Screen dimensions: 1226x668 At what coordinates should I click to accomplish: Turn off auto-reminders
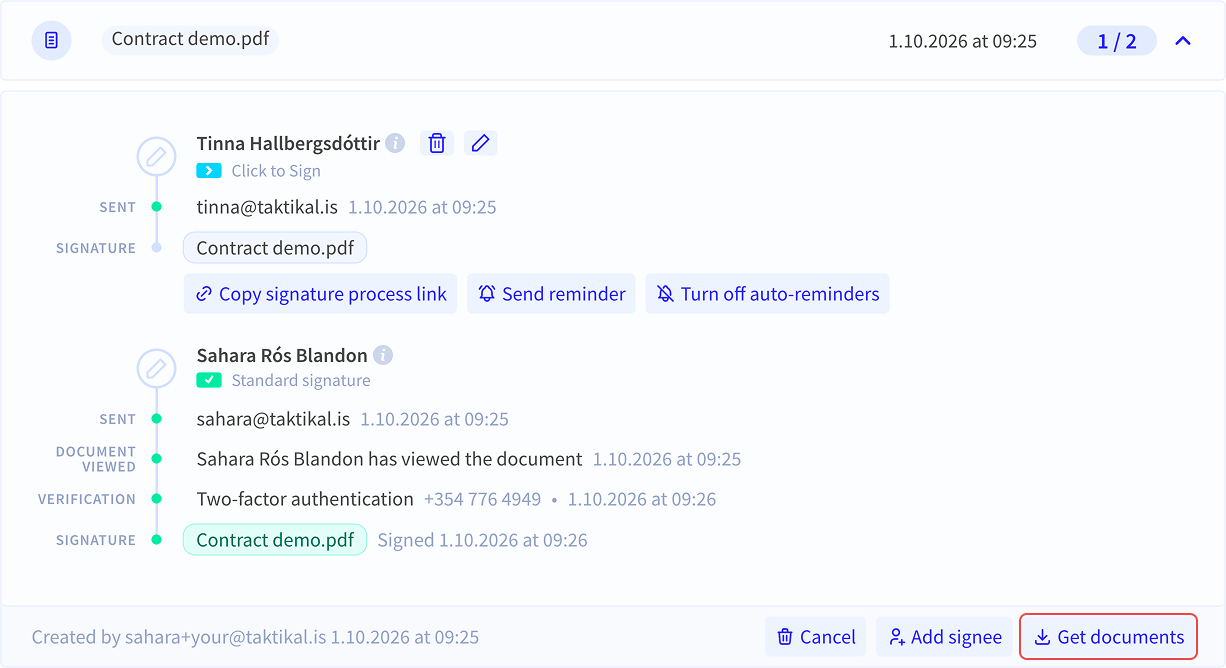767,294
